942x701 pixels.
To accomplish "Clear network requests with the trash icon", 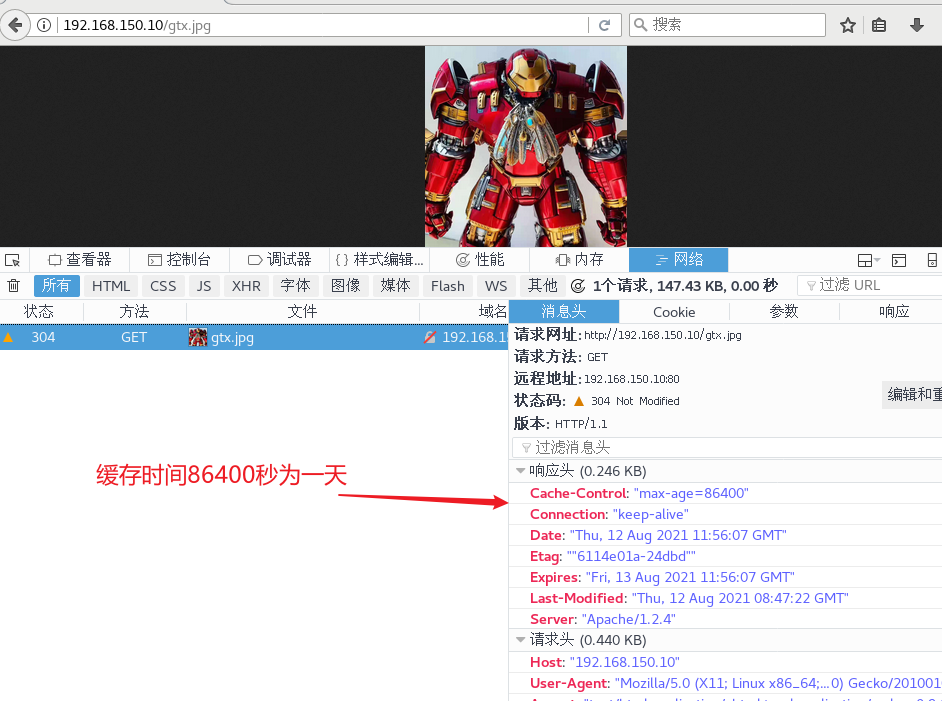I will click(x=14, y=286).
